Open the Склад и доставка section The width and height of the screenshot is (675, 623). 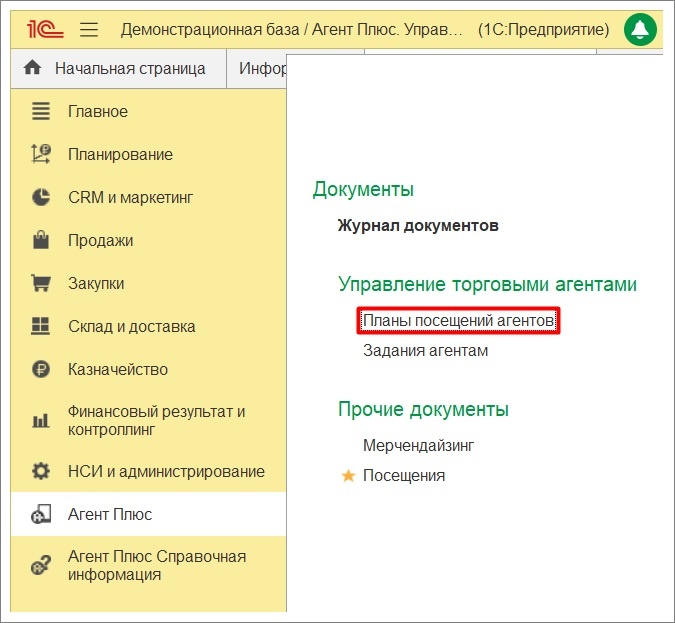148,326
